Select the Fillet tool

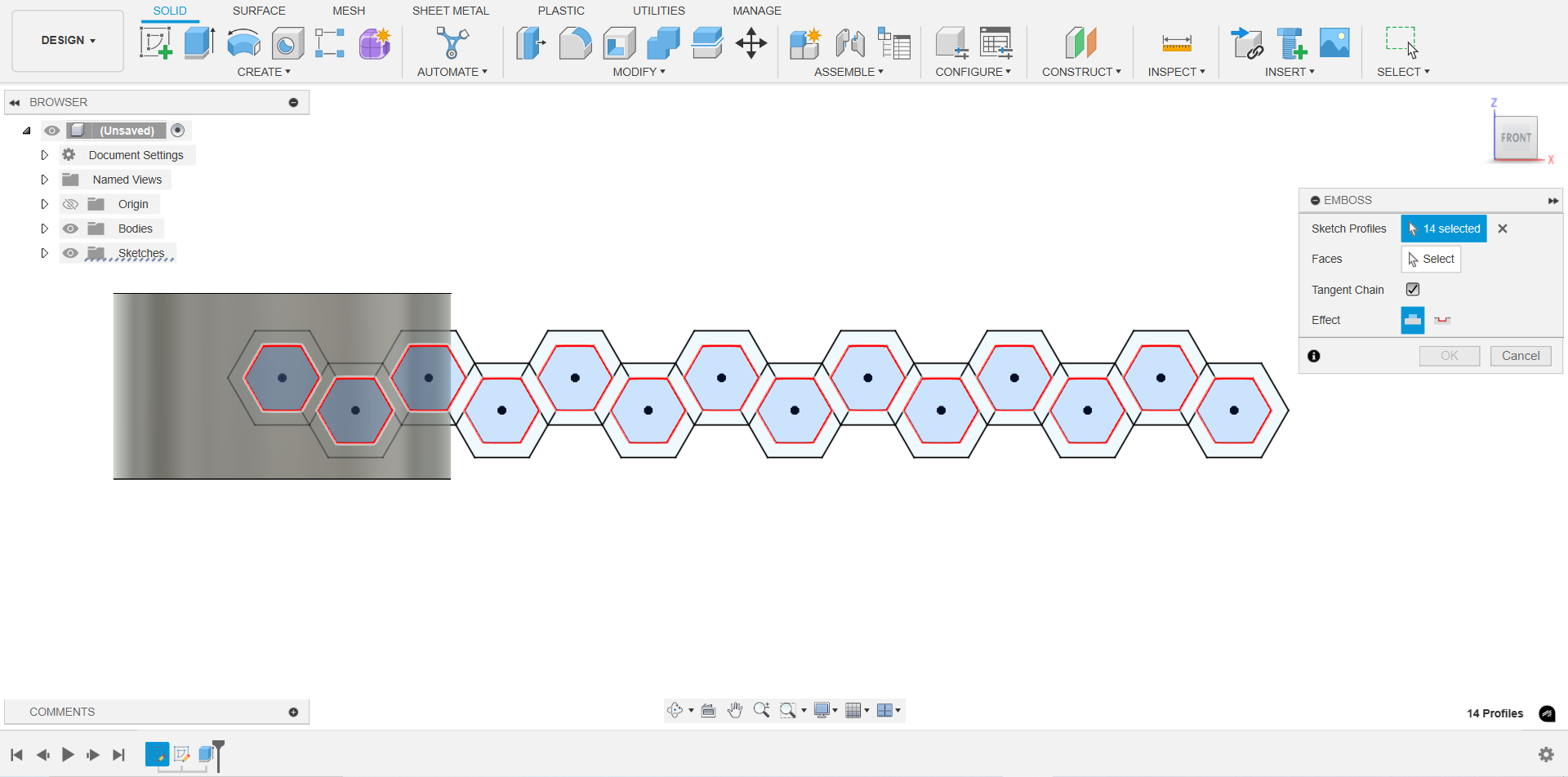(x=575, y=42)
